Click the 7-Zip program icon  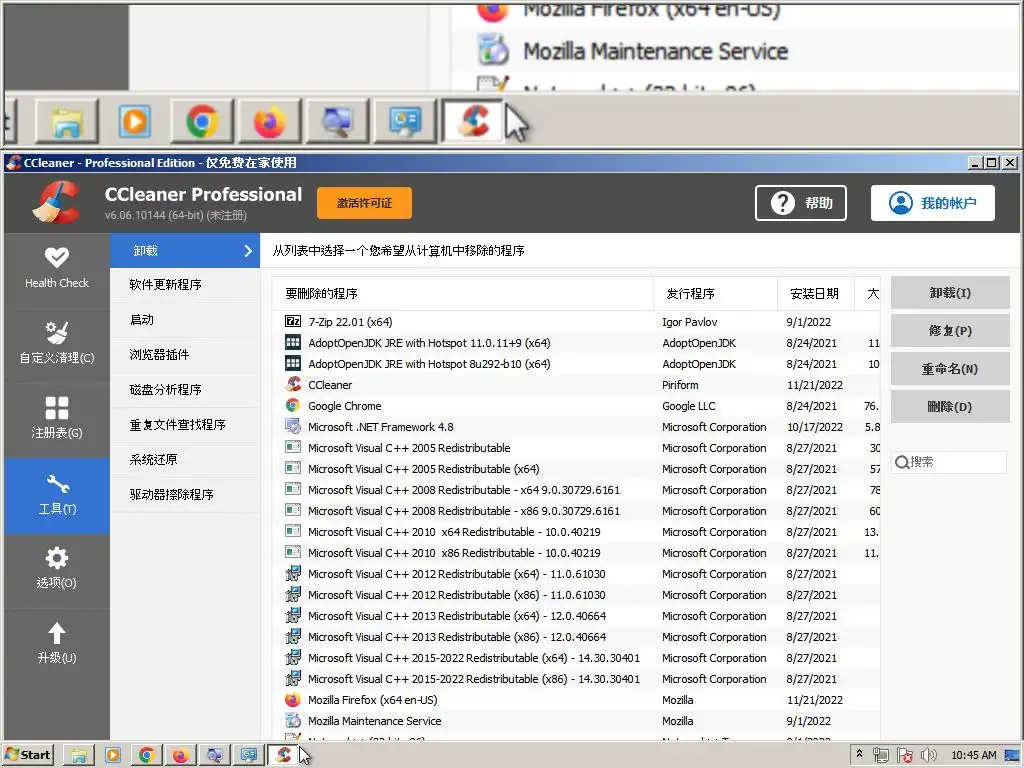tap(293, 321)
